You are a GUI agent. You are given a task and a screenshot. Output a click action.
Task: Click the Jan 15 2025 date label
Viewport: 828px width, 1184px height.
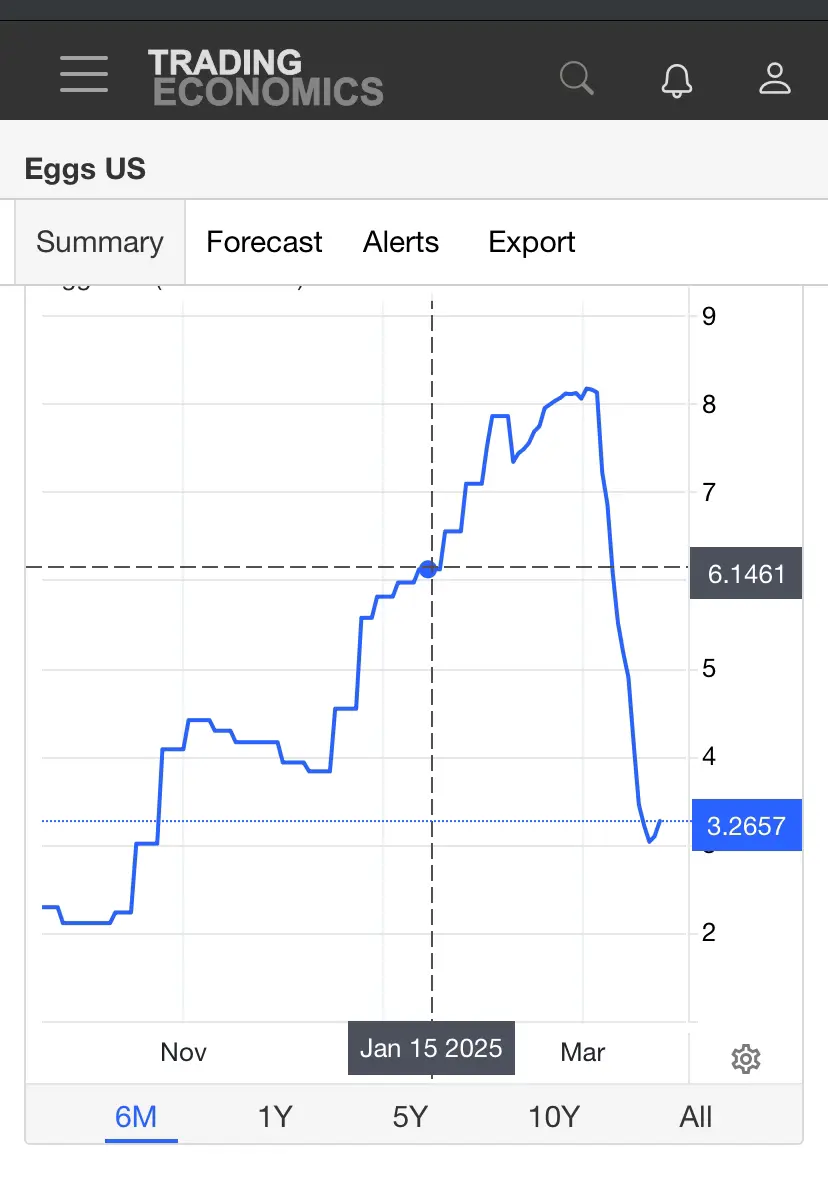click(431, 1048)
